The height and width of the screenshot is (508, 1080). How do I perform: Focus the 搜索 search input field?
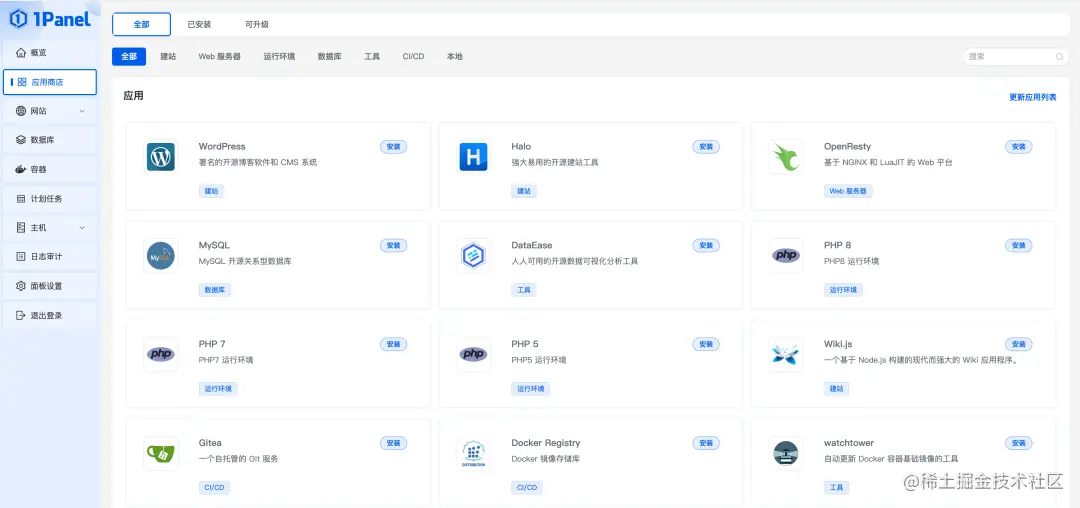point(1016,56)
